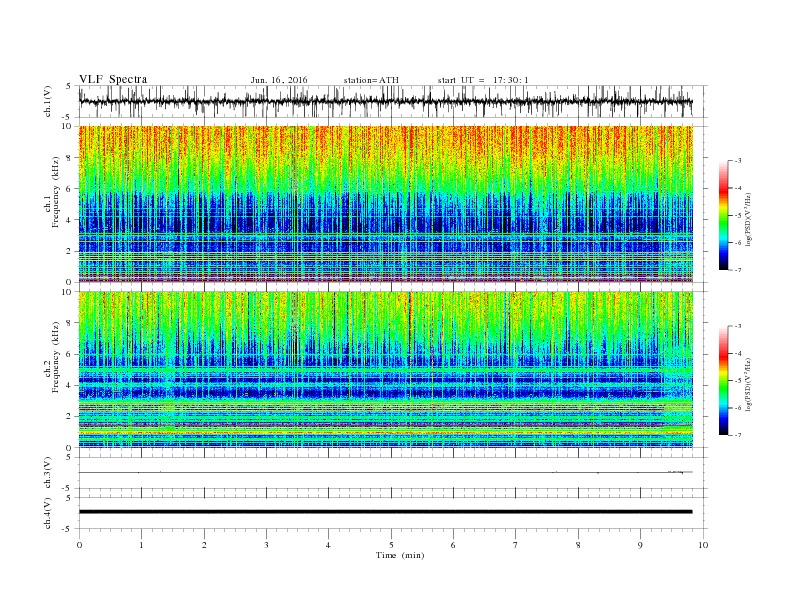This screenshot has height=612, width=792.
Task: Click the time axis tick label '5'
Action: point(391,545)
